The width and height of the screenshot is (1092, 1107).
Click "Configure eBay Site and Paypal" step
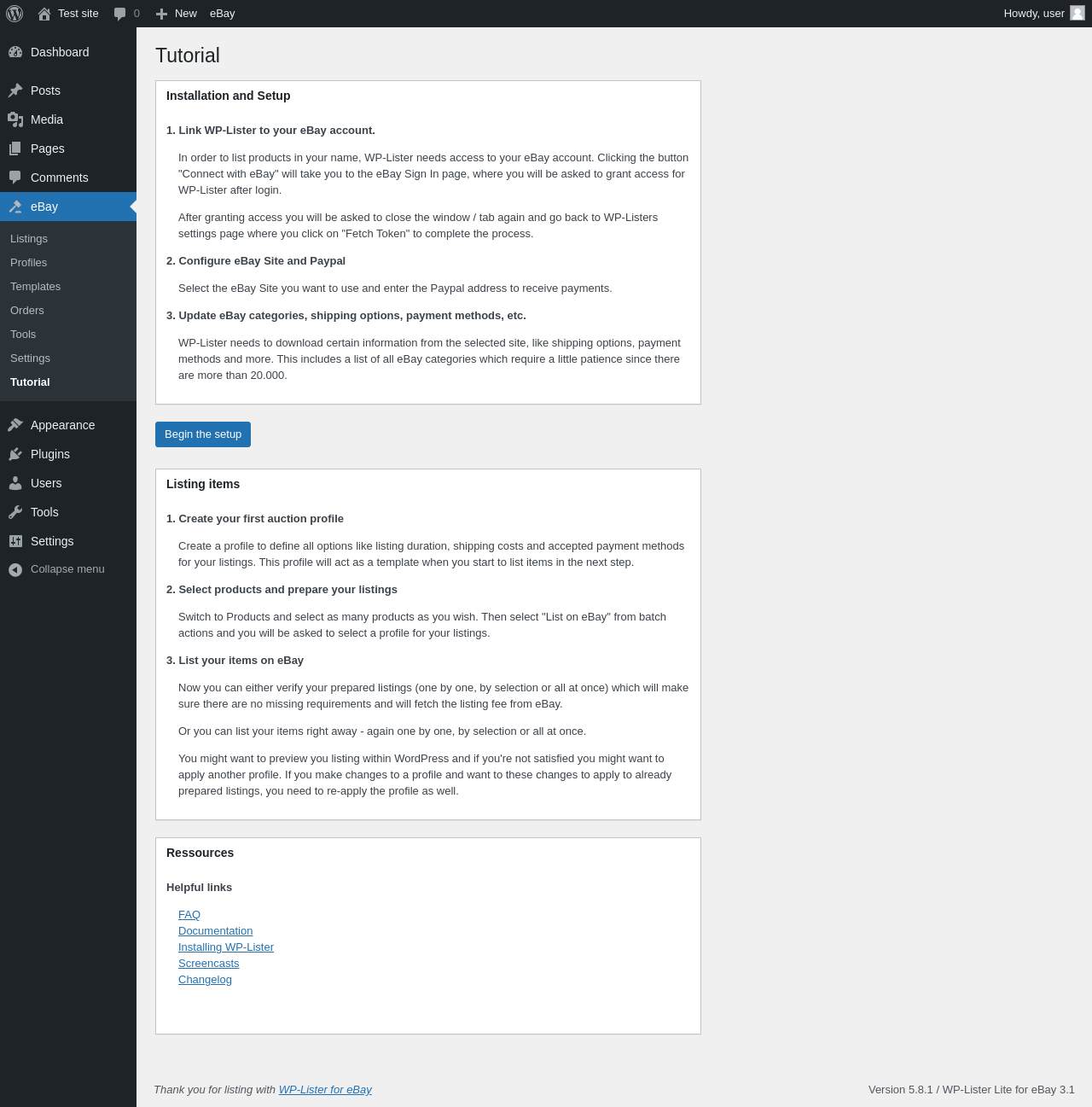point(256,261)
